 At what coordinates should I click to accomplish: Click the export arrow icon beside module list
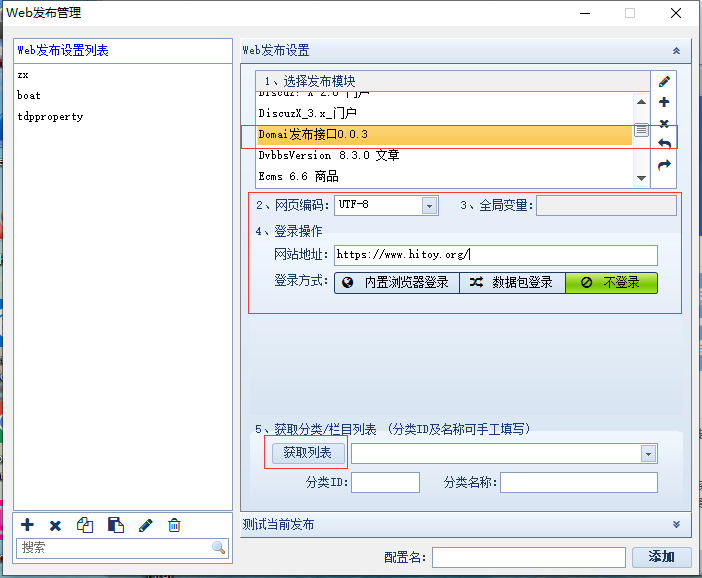pyautogui.click(x=664, y=165)
